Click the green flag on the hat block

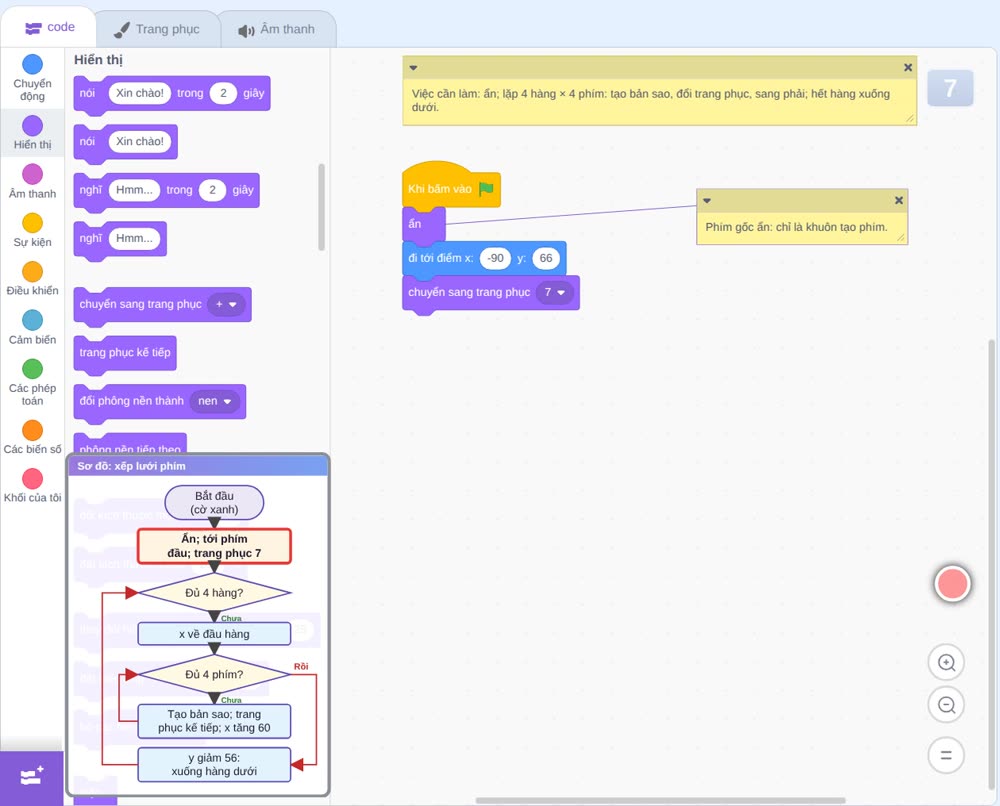pyautogui.click(x=487, y=189)
